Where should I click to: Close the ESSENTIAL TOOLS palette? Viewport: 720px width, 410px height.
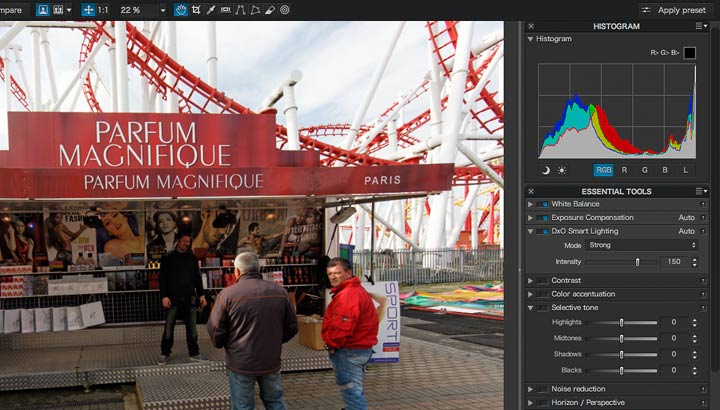coord(531,191)
